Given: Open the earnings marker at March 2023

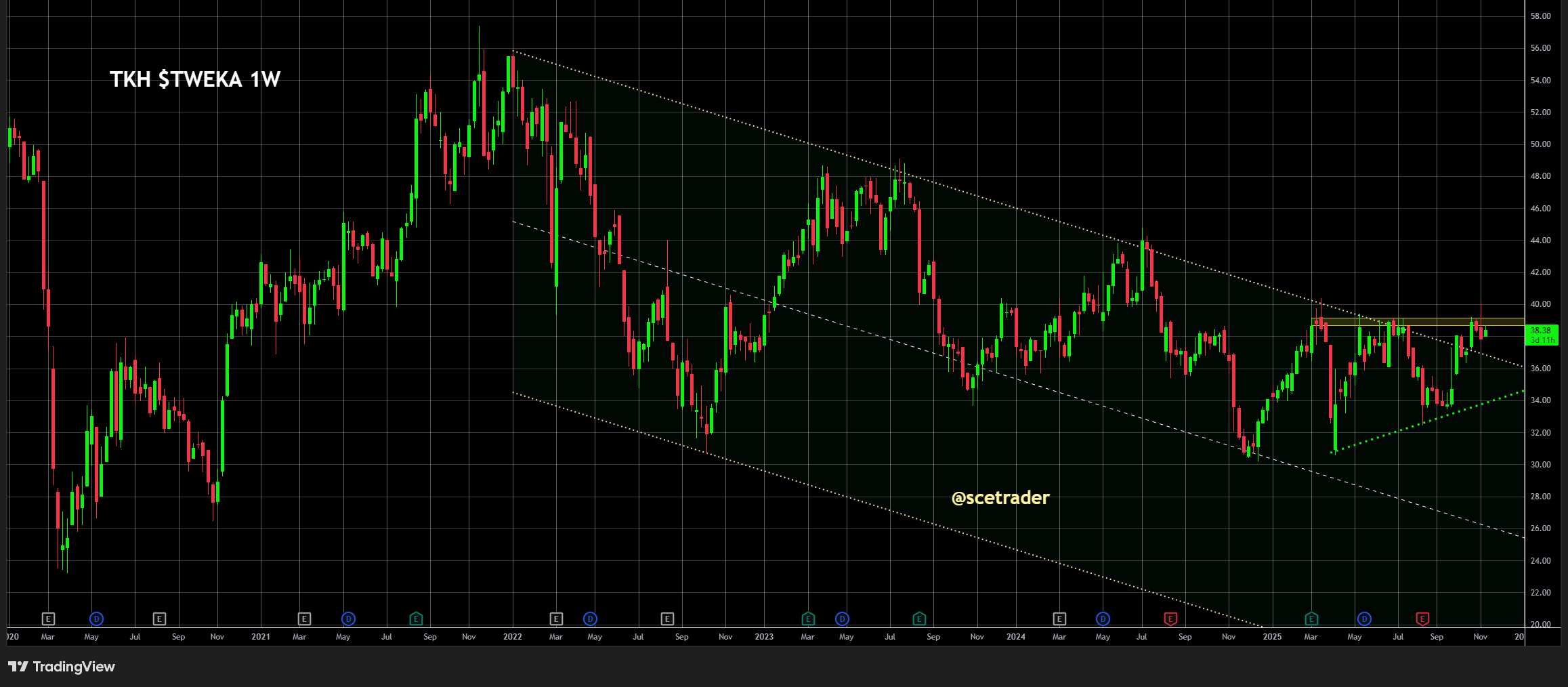Looking at the screenshot, I should coord(807,619).
